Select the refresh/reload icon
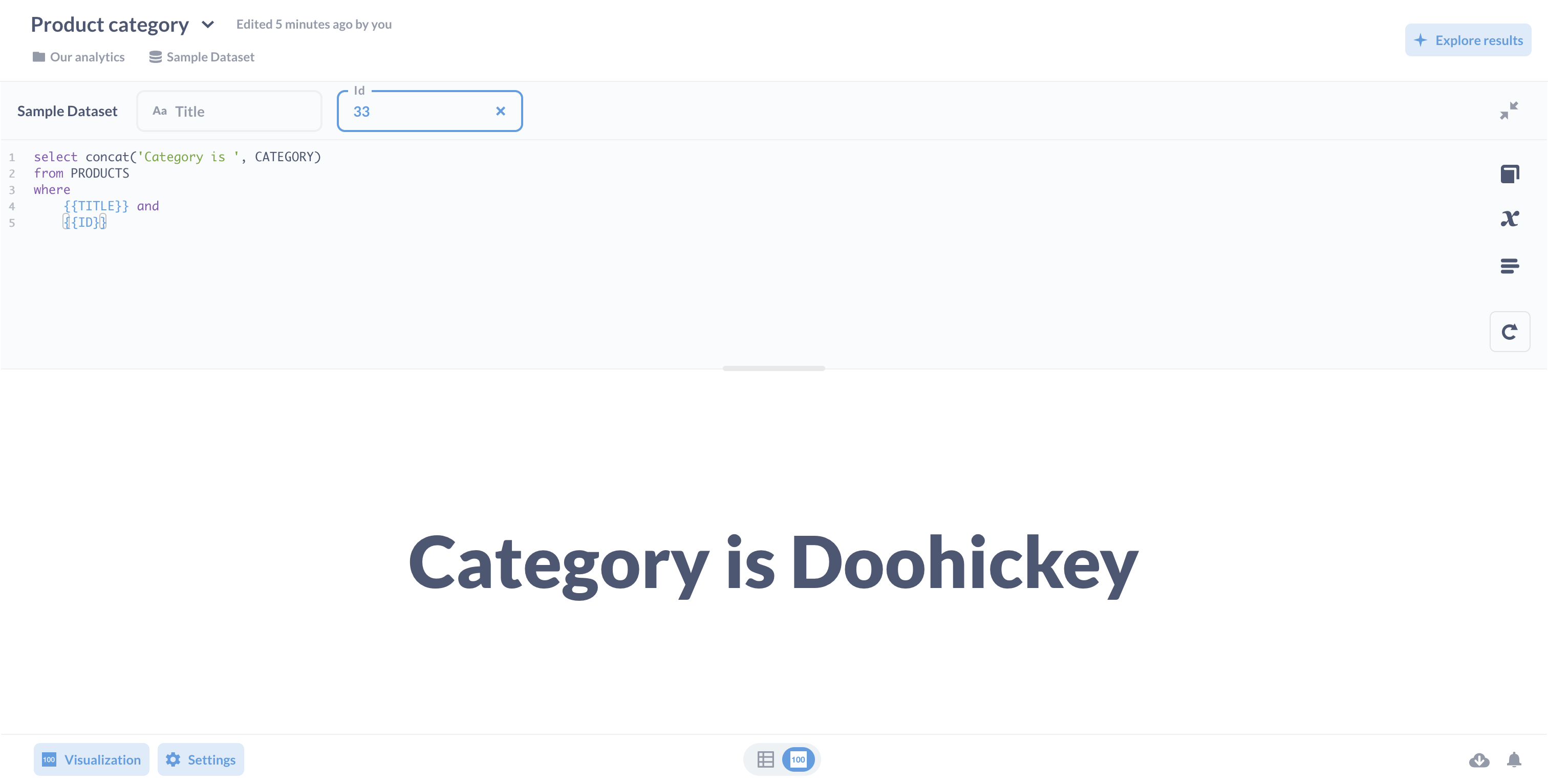This screenshot has width=1548, height=784. coord(1511,331)
